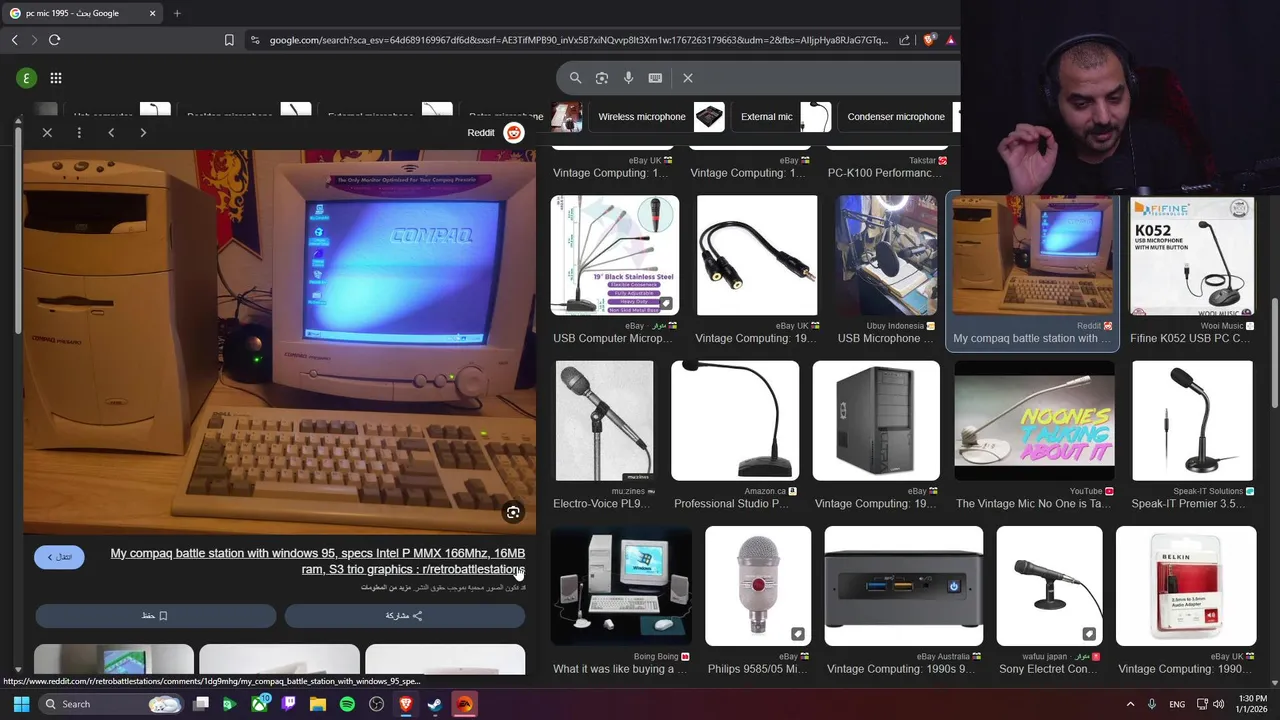Open the black PC tower thumbnail
Image resolution: width=1280 pixels, height=720 pixels.
[876, 421]
